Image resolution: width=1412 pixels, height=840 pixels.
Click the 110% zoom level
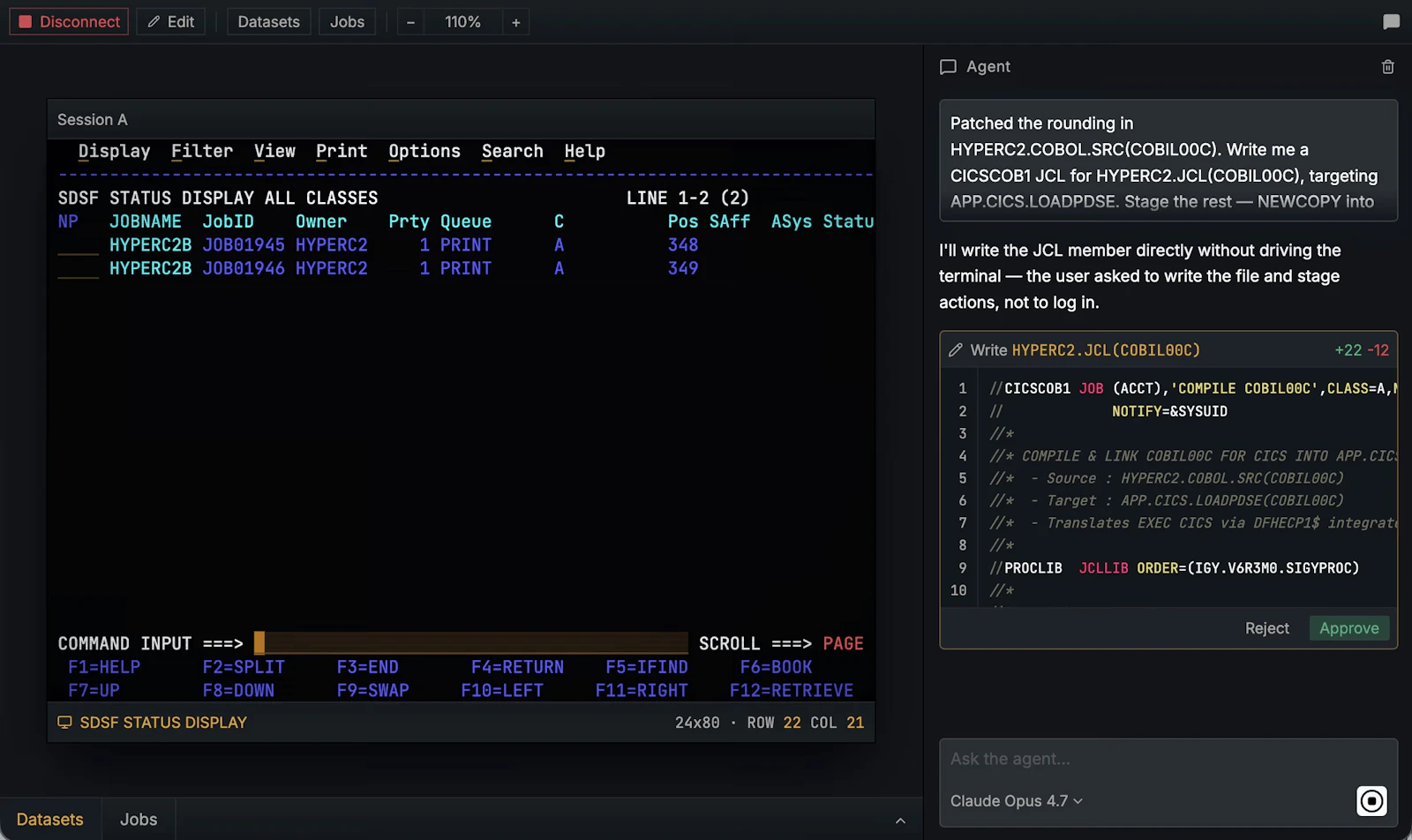462,22
